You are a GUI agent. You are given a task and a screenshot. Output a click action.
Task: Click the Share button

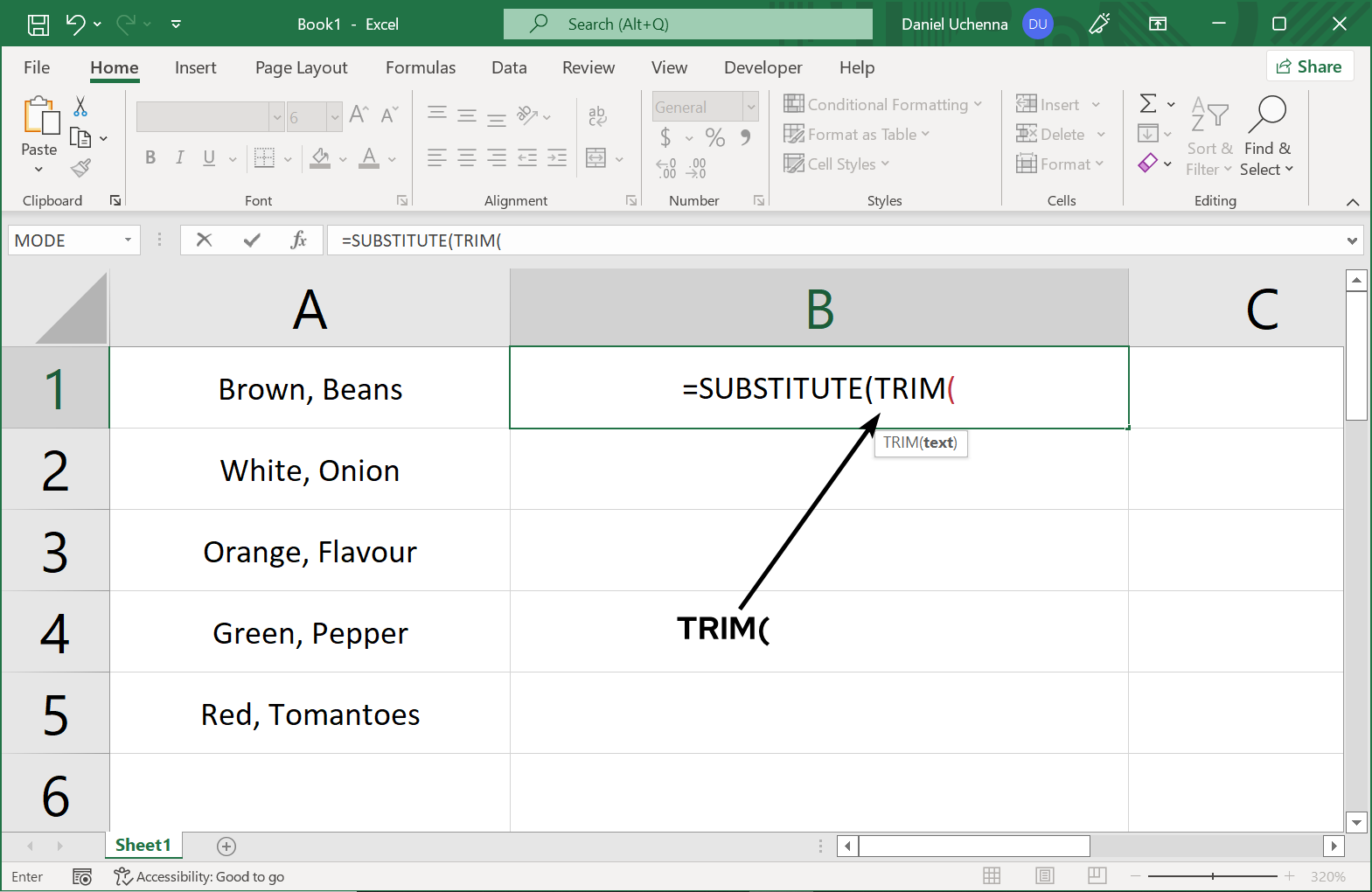tap(1309, 66)
